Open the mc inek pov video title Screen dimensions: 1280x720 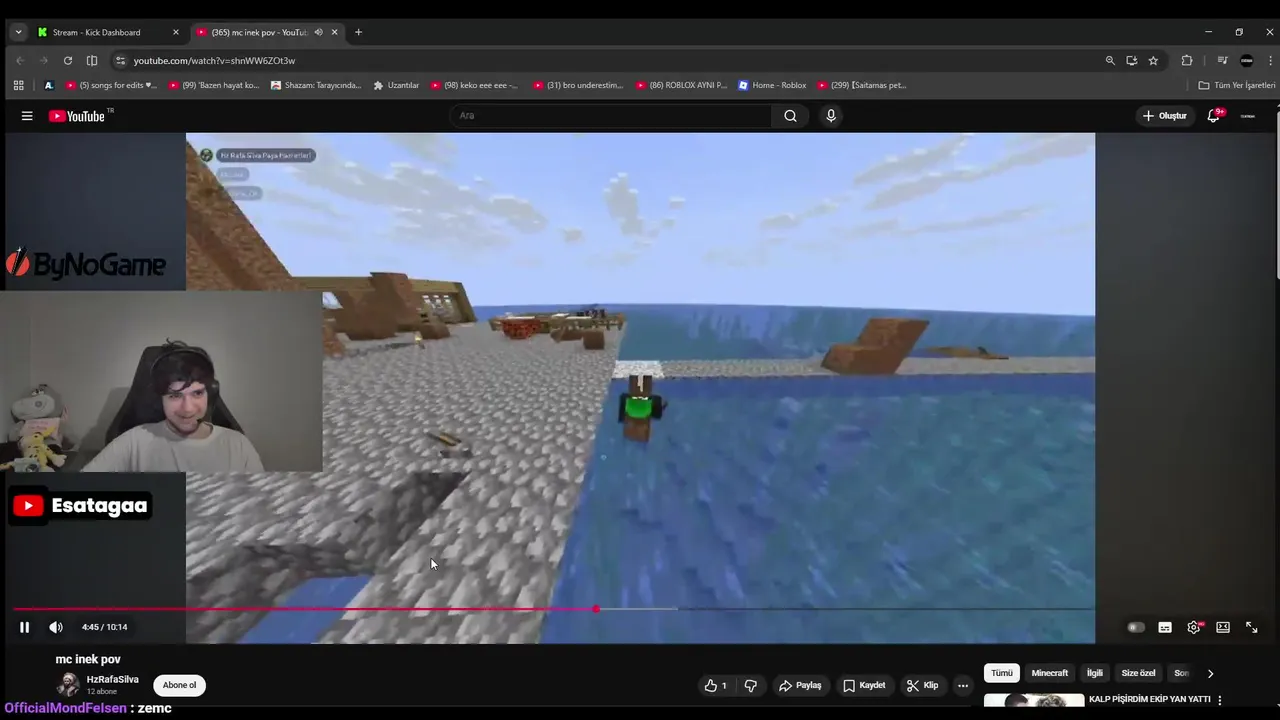88,659
